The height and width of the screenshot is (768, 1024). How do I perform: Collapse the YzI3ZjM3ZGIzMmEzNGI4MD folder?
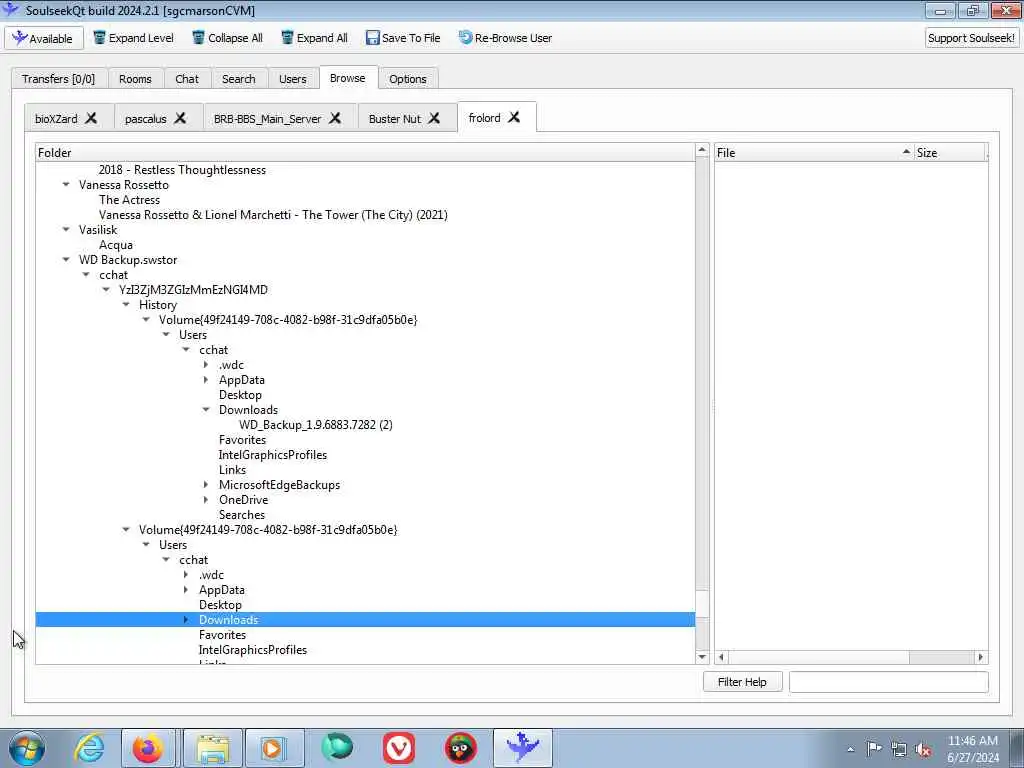click(106, 290)
